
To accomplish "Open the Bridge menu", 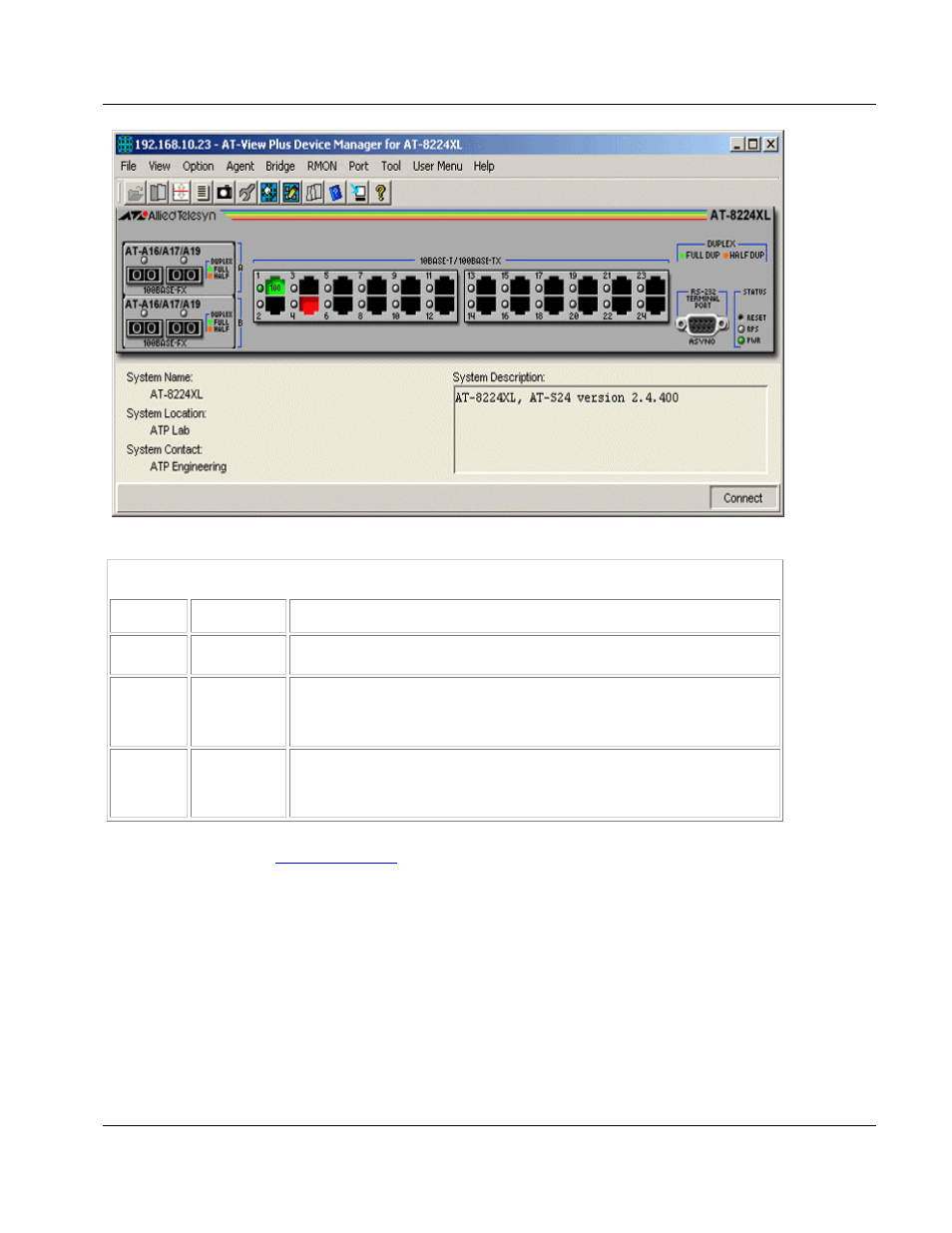I will 280,167.
